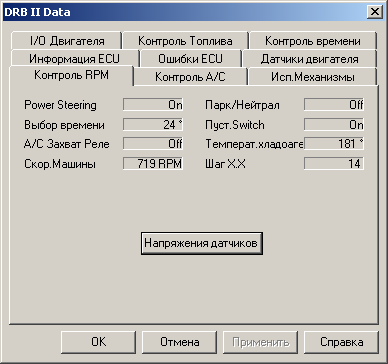Switch to the Контроль A/C tab
The width and height of the screenshot is (388, 364).
click(x=190, y=77)
